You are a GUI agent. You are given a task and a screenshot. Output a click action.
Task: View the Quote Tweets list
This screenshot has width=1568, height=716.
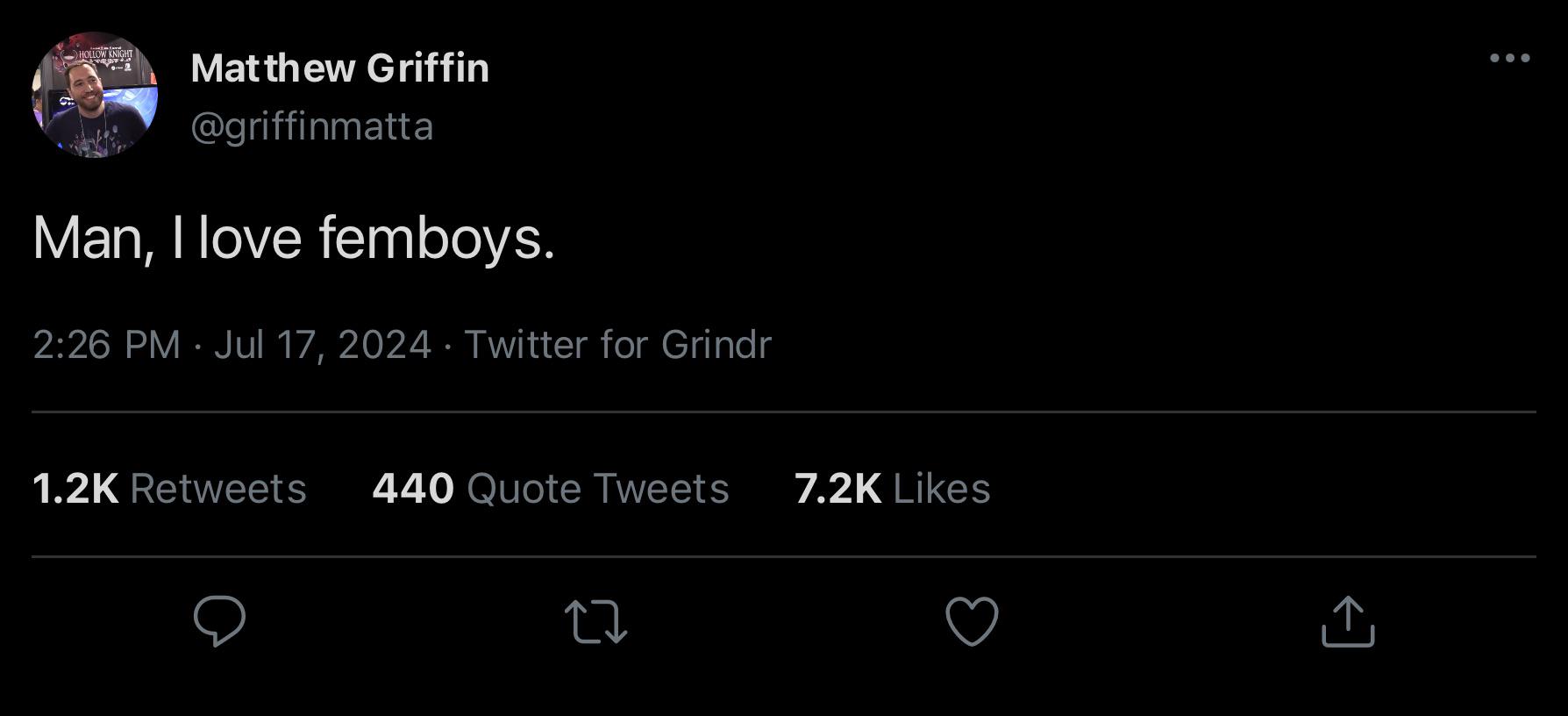tap(598, 489)
